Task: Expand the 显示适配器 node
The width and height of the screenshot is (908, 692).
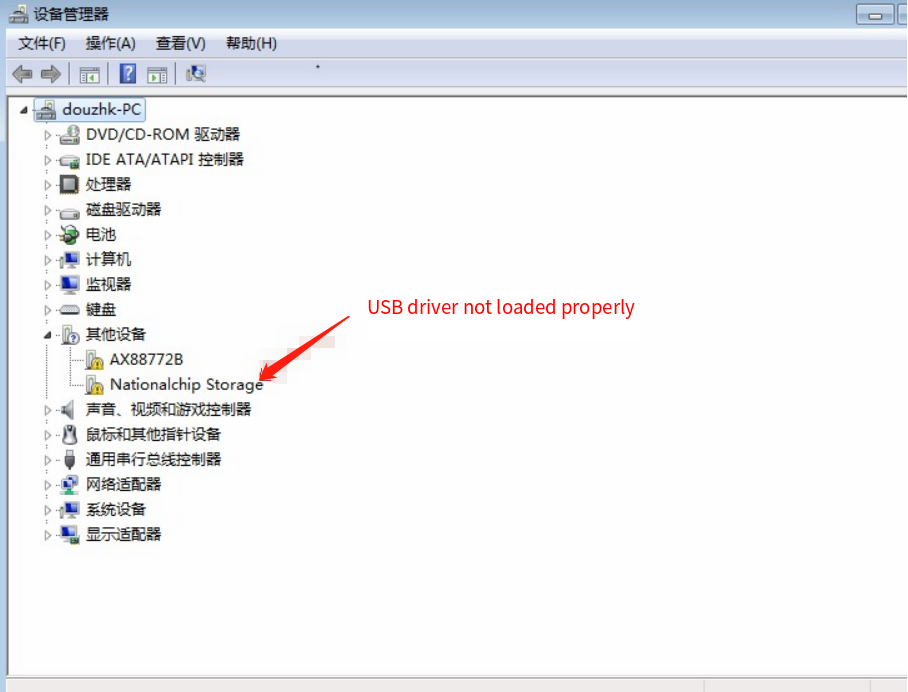Action: coord(47,535)
